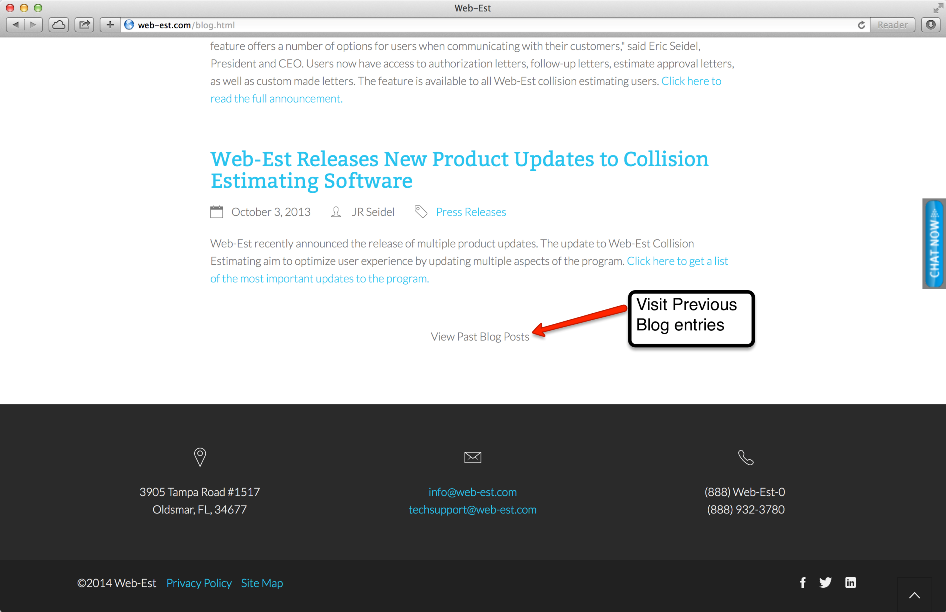
Task: Open the Share button in the toolbar
Action: coord(84,25)
